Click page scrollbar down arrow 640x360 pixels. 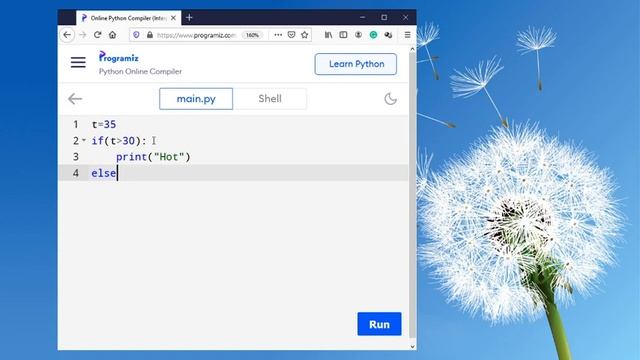(412, 346)
